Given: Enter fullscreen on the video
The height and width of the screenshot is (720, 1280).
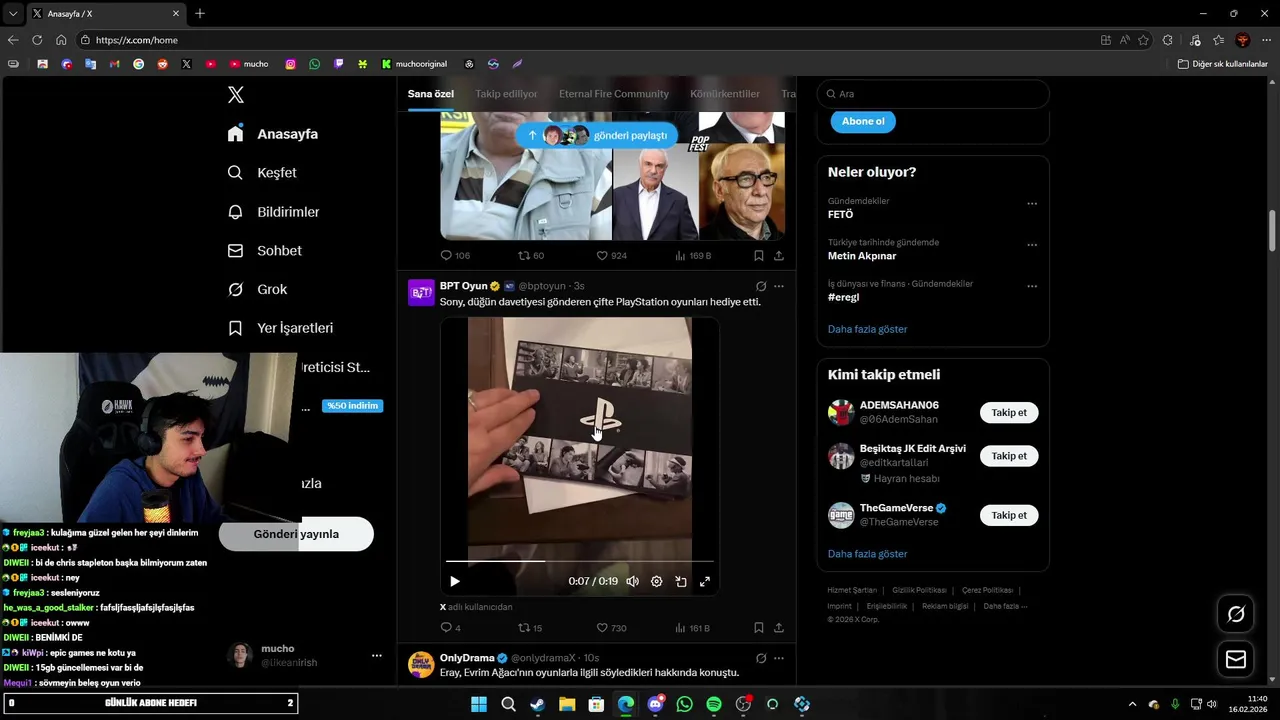Looking at the screenshot, I should pos(705,581).
